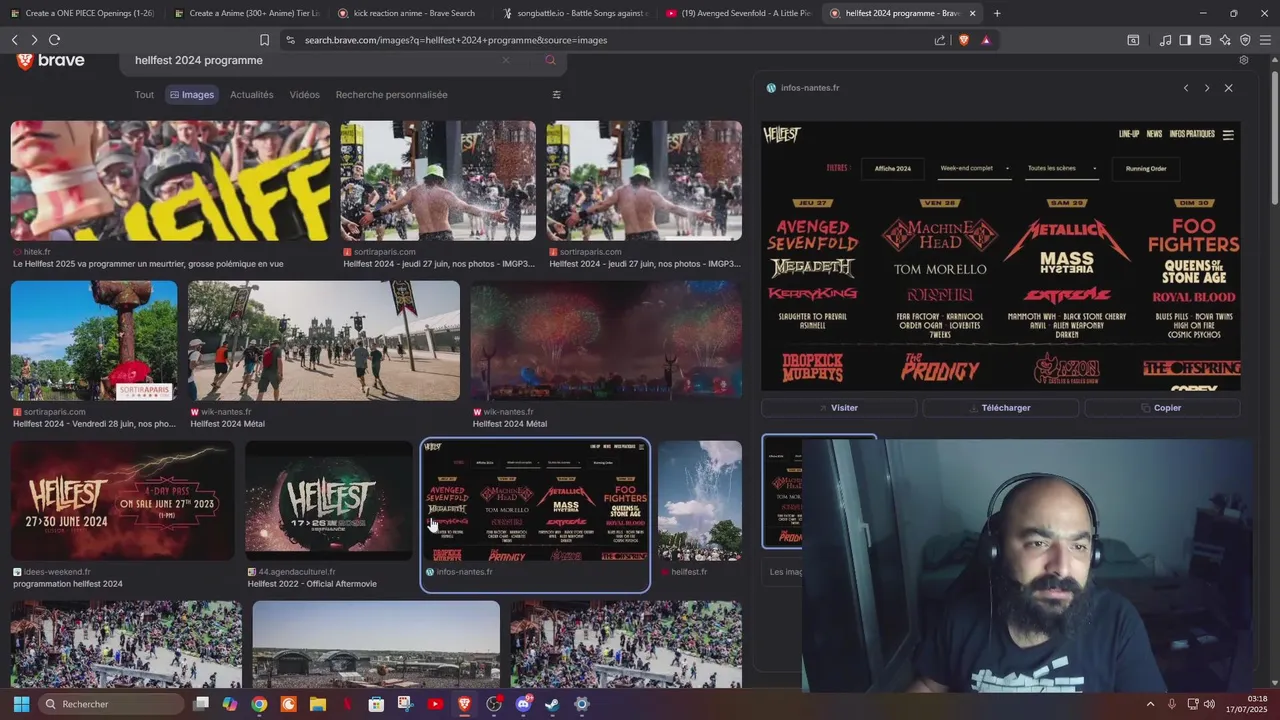Open YouTube app from the taskbar

click(435, 704)
